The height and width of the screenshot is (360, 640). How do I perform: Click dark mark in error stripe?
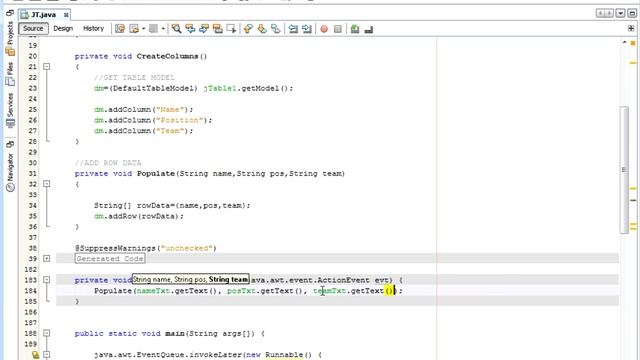633,200
